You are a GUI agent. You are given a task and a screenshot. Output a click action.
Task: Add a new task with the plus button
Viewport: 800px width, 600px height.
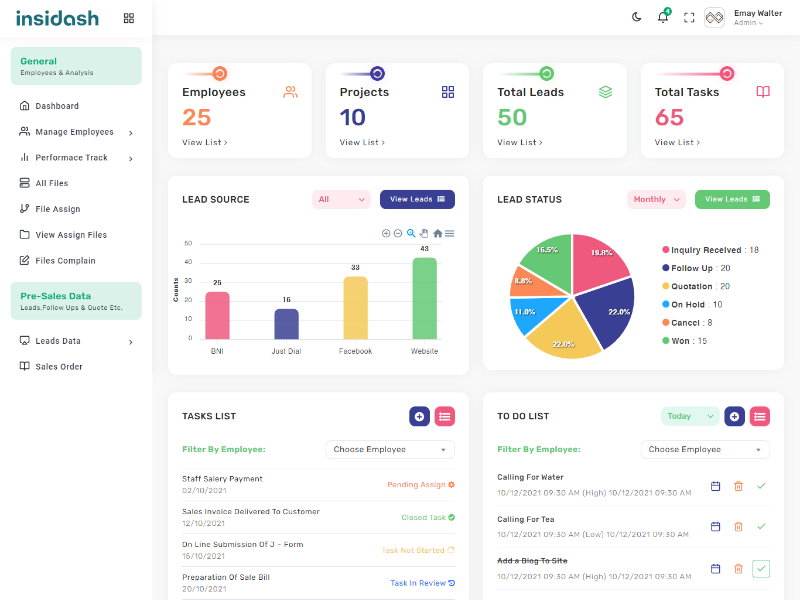[419, 416]
